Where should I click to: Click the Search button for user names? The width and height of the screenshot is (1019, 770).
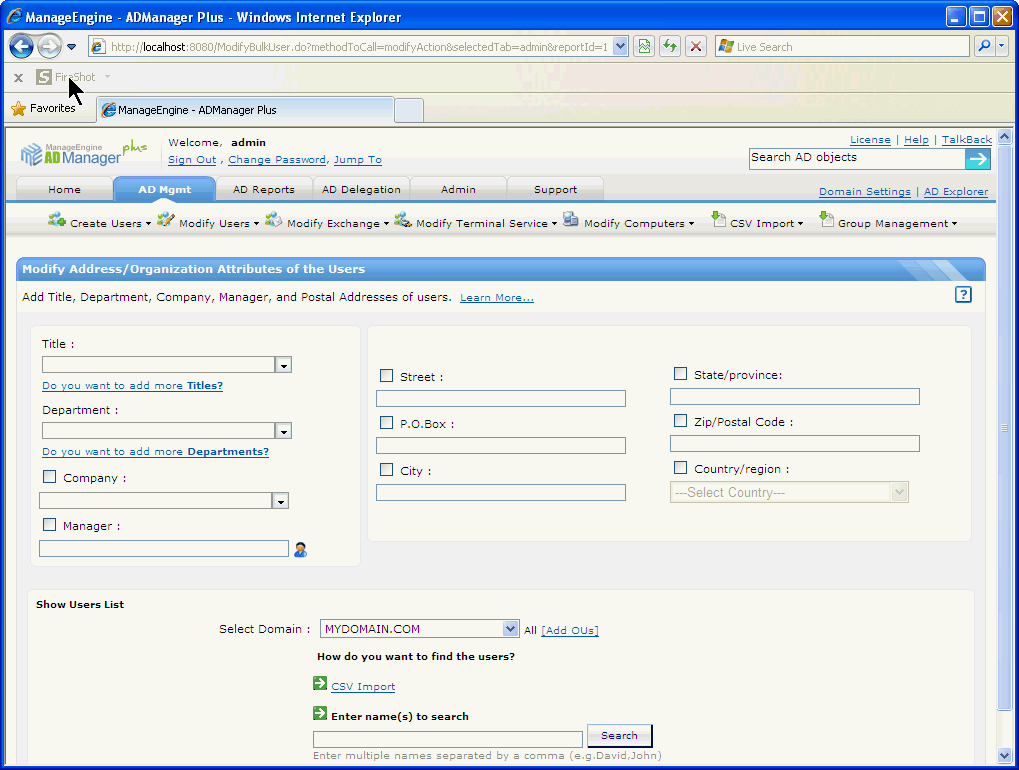tap(619, 736)
